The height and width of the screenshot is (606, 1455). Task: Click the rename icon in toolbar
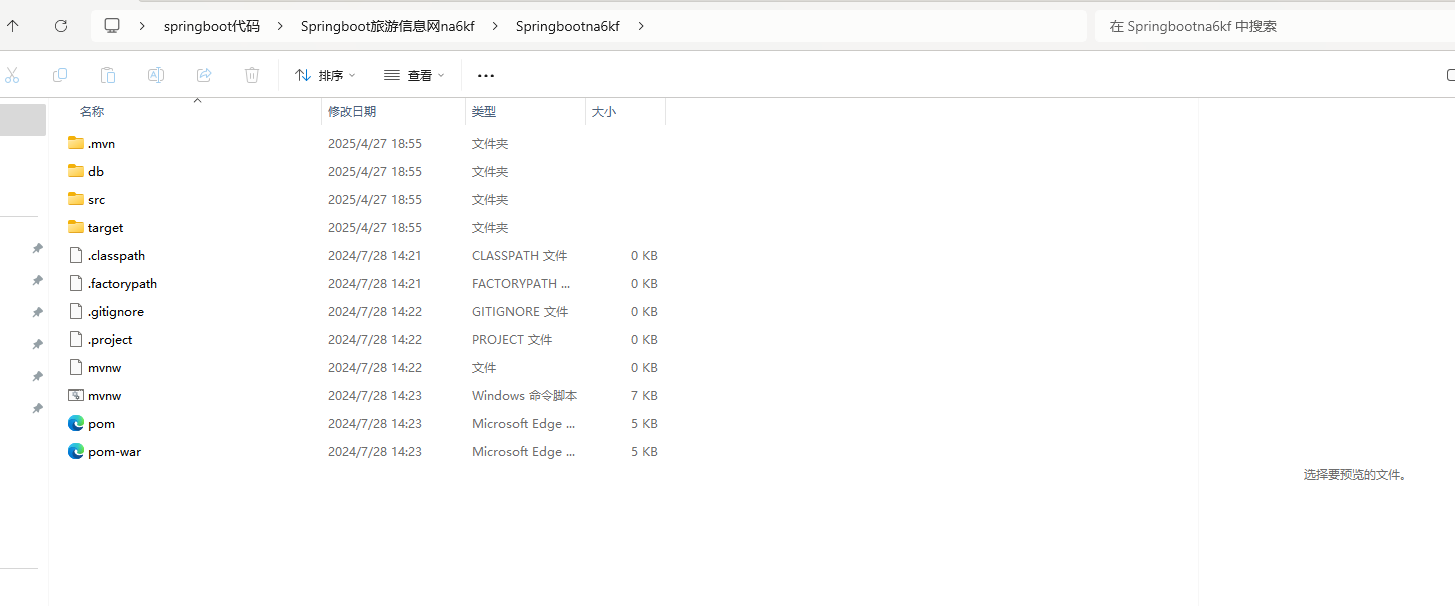(156, 75)
